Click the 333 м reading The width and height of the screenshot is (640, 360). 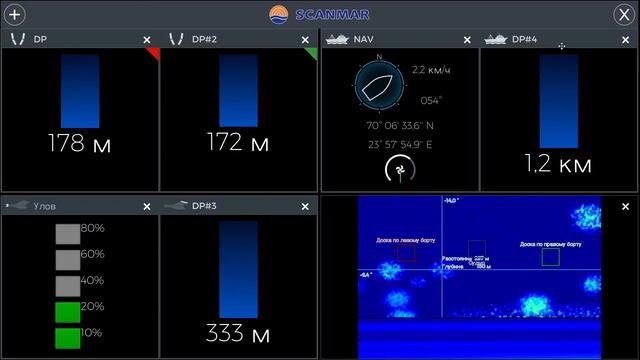pos(238,333)
